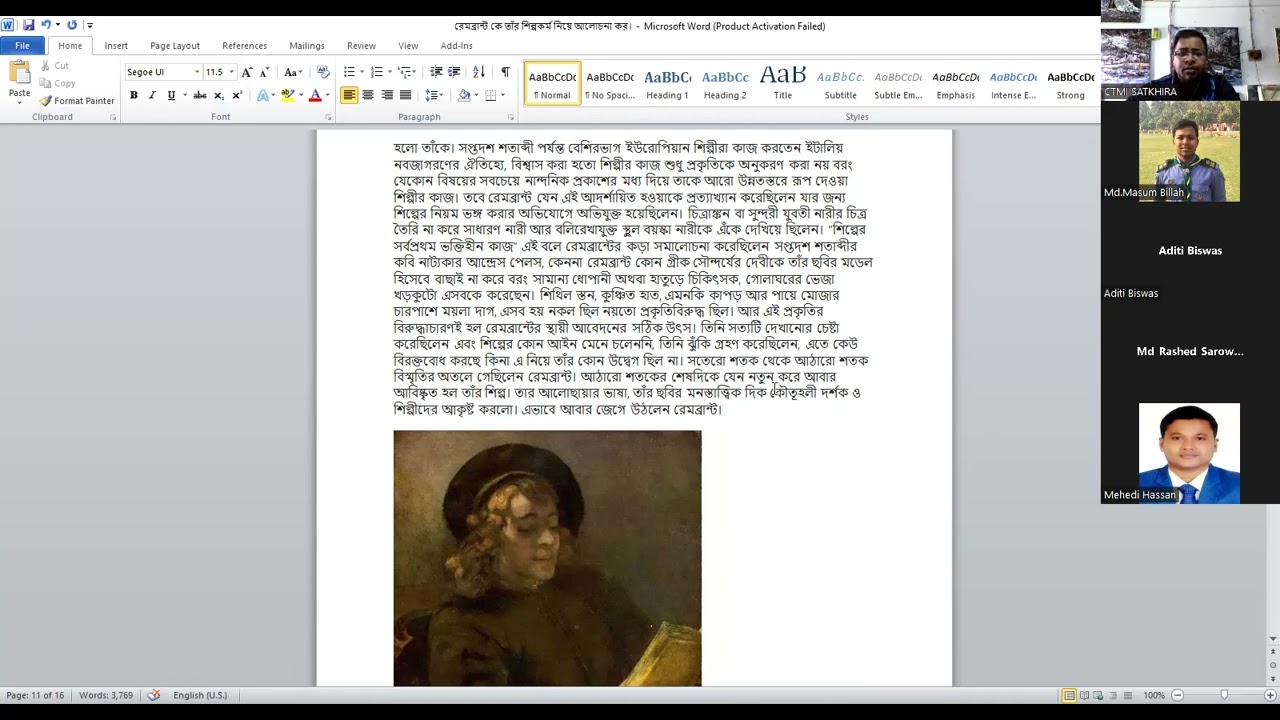Click the zoom slider handle

click(1224, 695)
